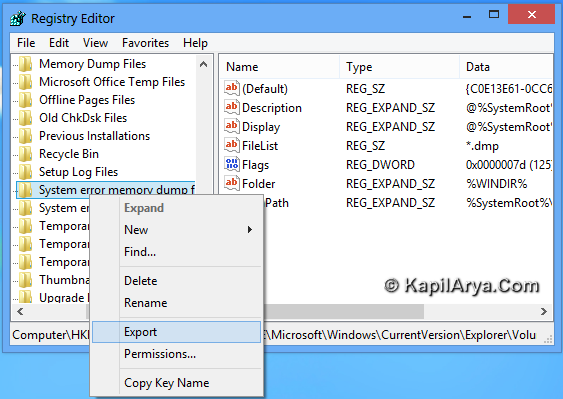
Task: Open the Help menu
Action: click(195, 43)
